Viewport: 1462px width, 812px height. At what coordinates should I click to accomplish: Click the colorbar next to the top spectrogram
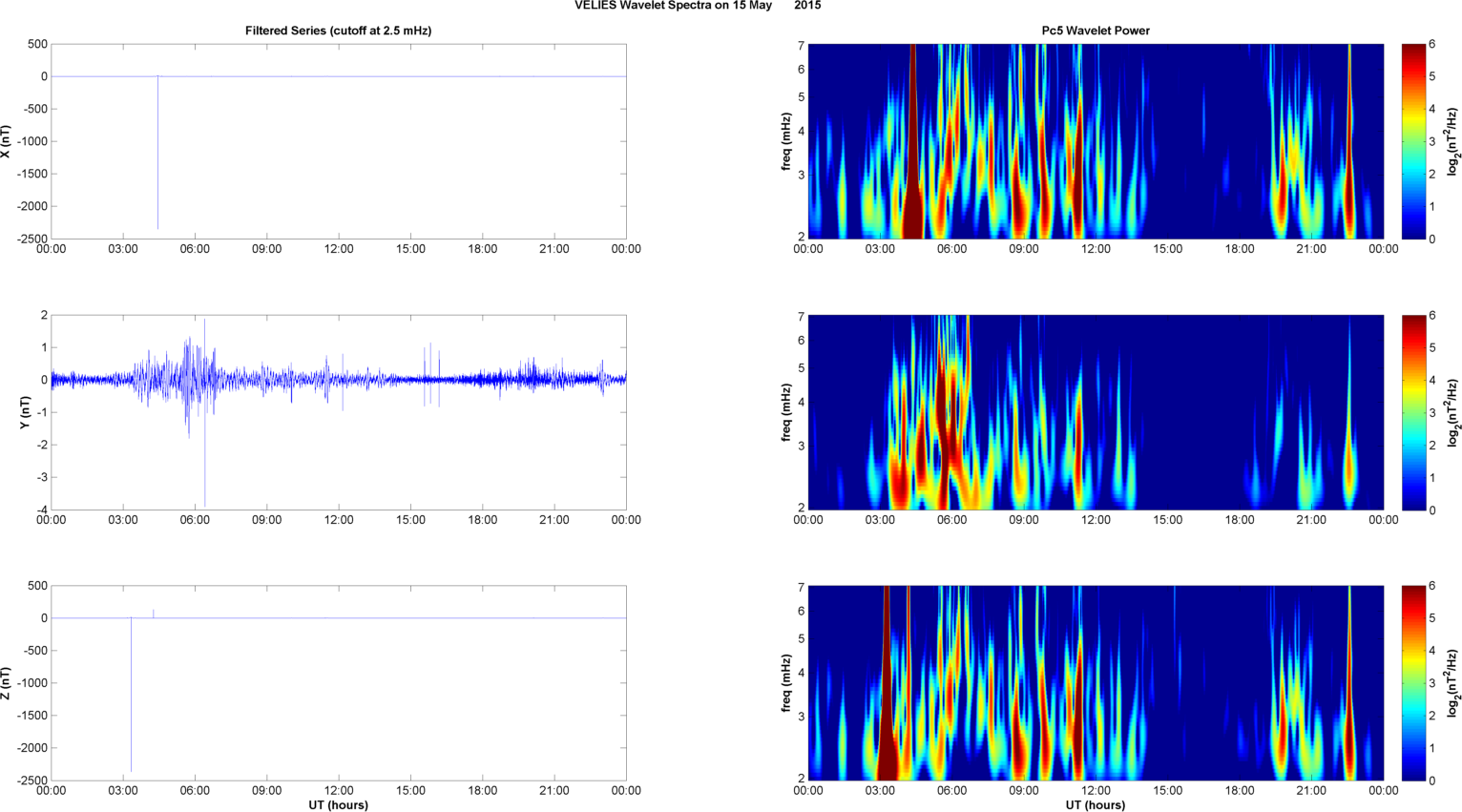point(1413,141)
